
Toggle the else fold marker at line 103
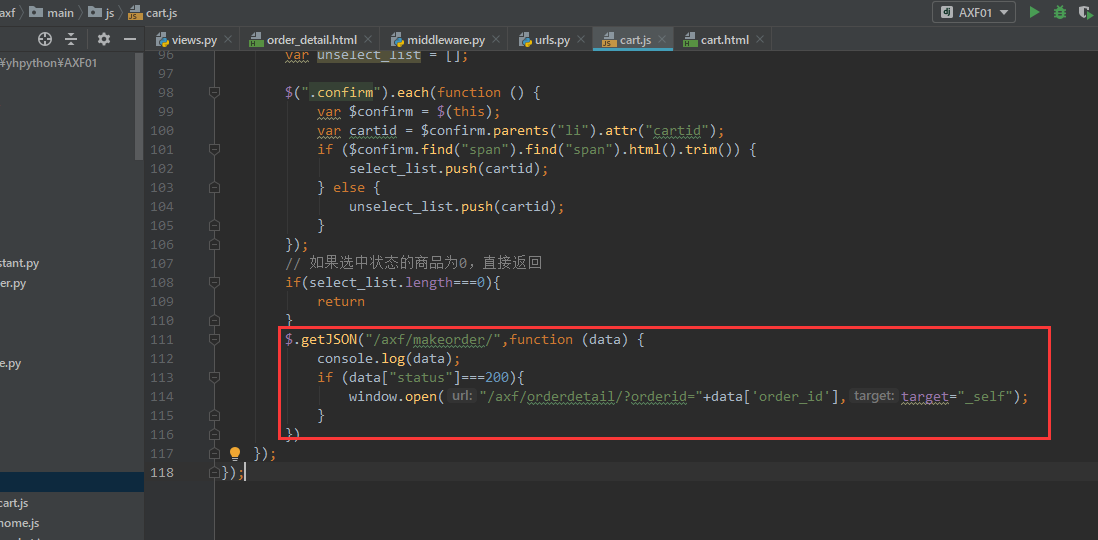(215, 187)
